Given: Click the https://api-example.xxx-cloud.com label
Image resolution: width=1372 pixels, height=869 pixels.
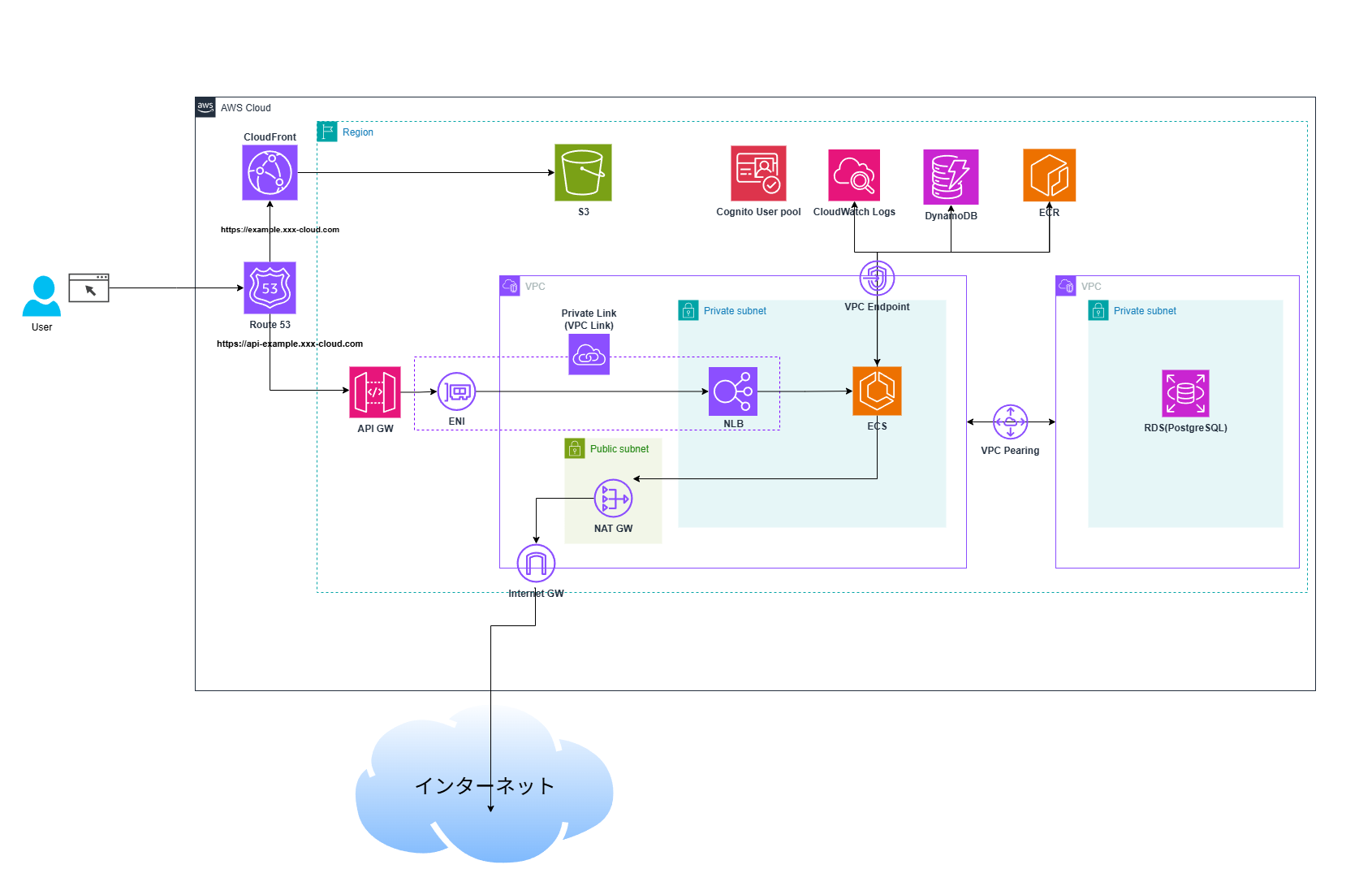Looking at the screenshot, I should click(290, 344).
